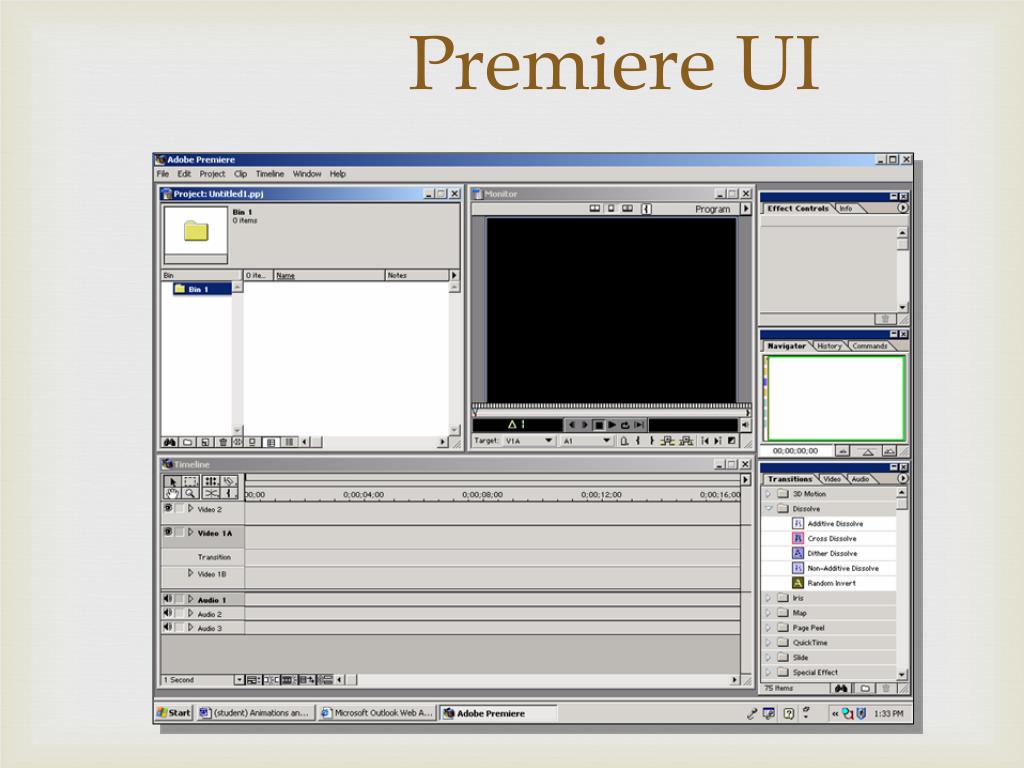Open the Timeline menu

[x=270, y=174]
